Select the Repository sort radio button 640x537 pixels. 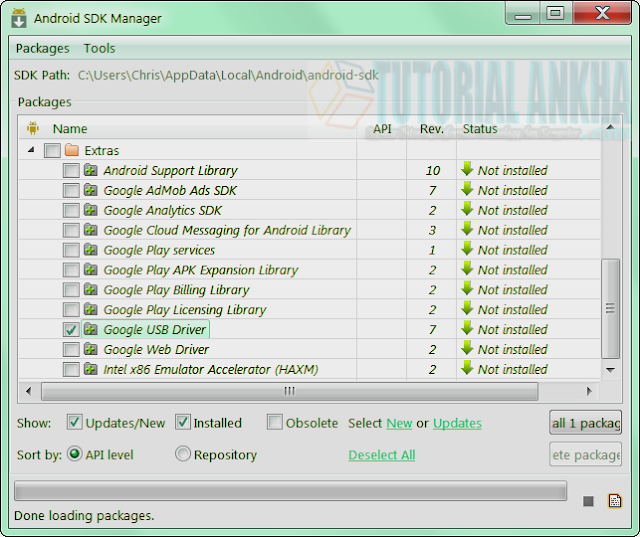182,454
